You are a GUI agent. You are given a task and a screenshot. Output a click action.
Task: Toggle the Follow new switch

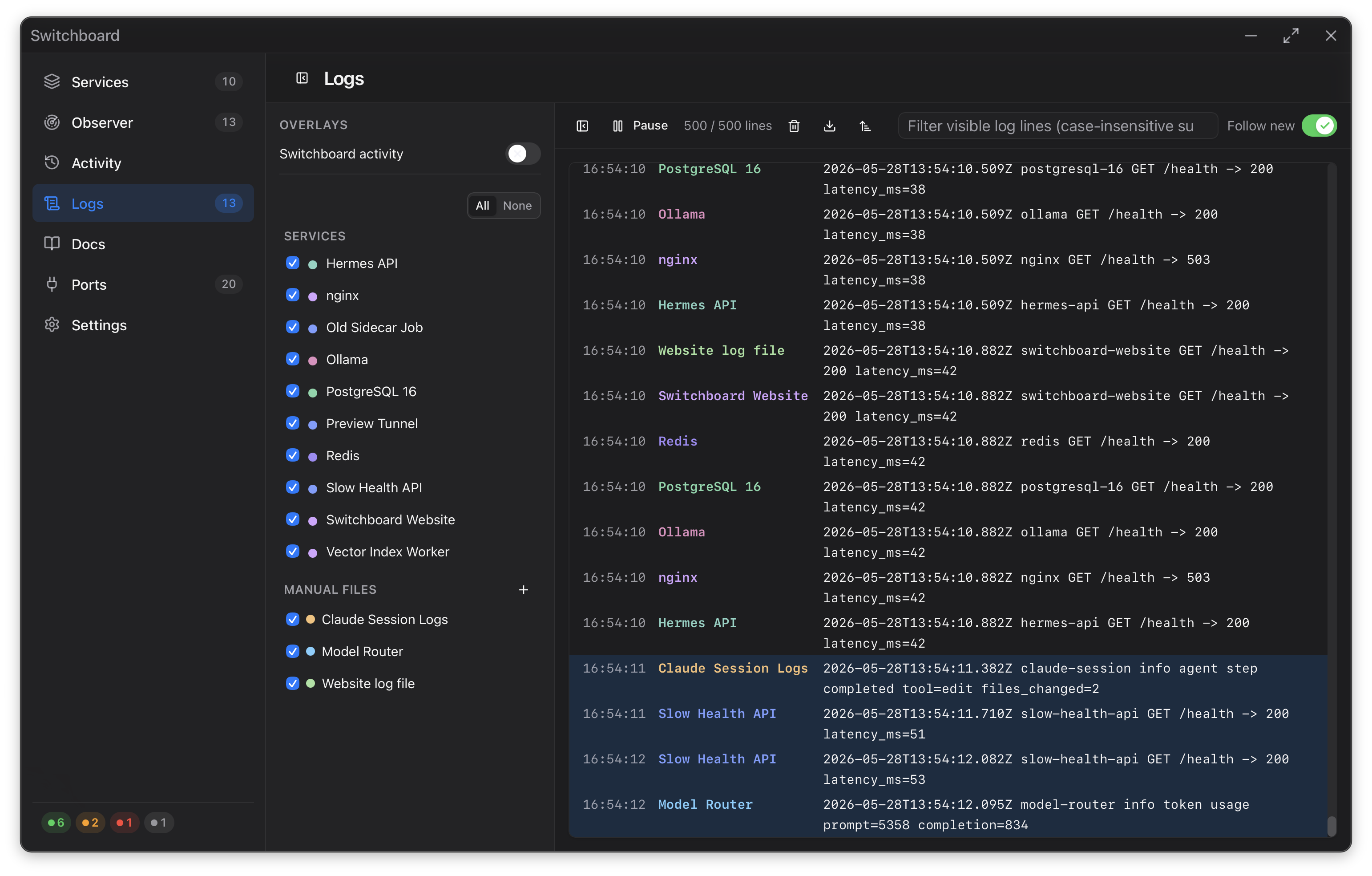tap(1319, 126)
